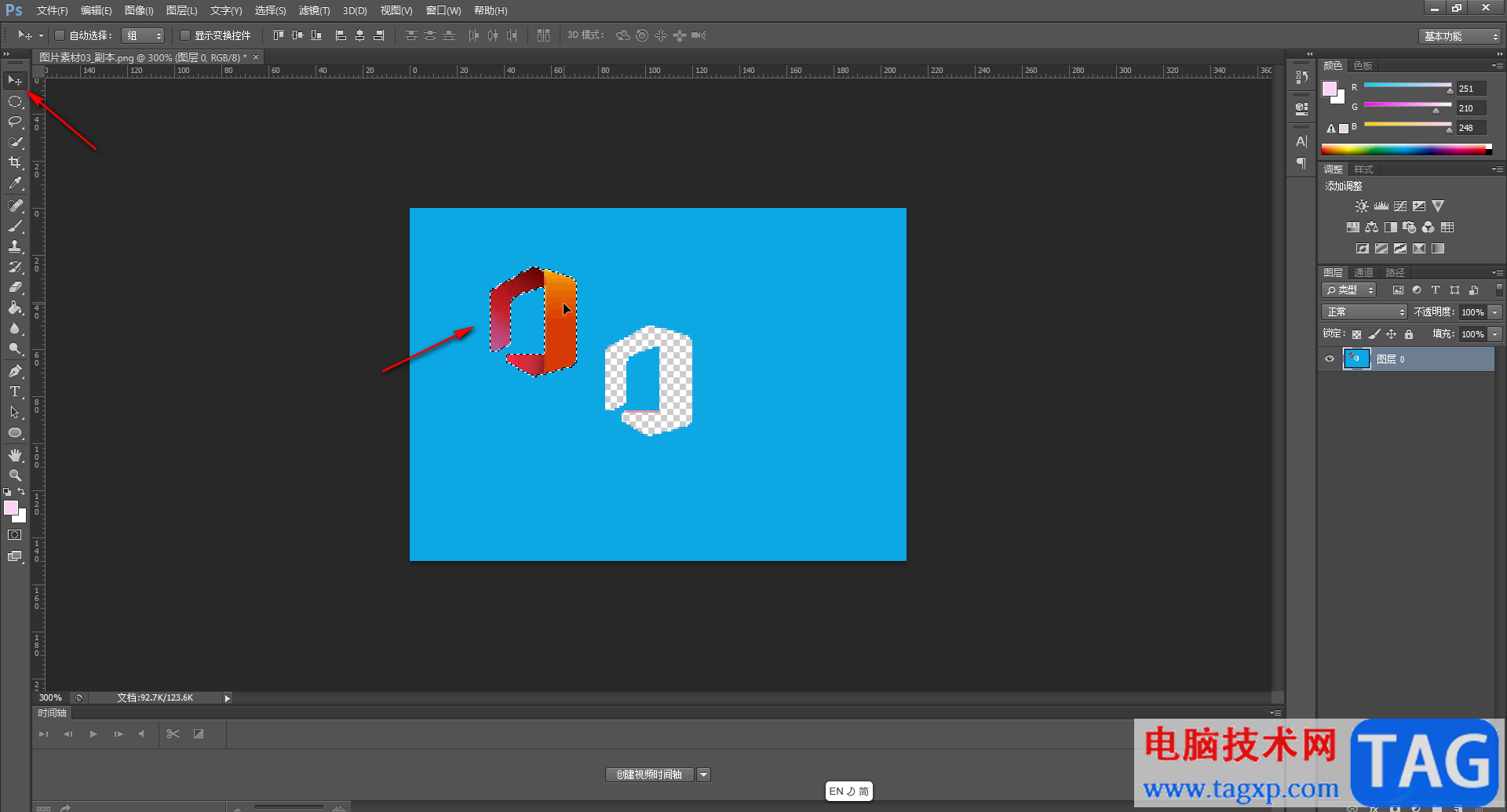This screenshot has width=1507, height=812.
Task: Add a Hue/Saturation adjustment
Action: (x=1353, y=228)
